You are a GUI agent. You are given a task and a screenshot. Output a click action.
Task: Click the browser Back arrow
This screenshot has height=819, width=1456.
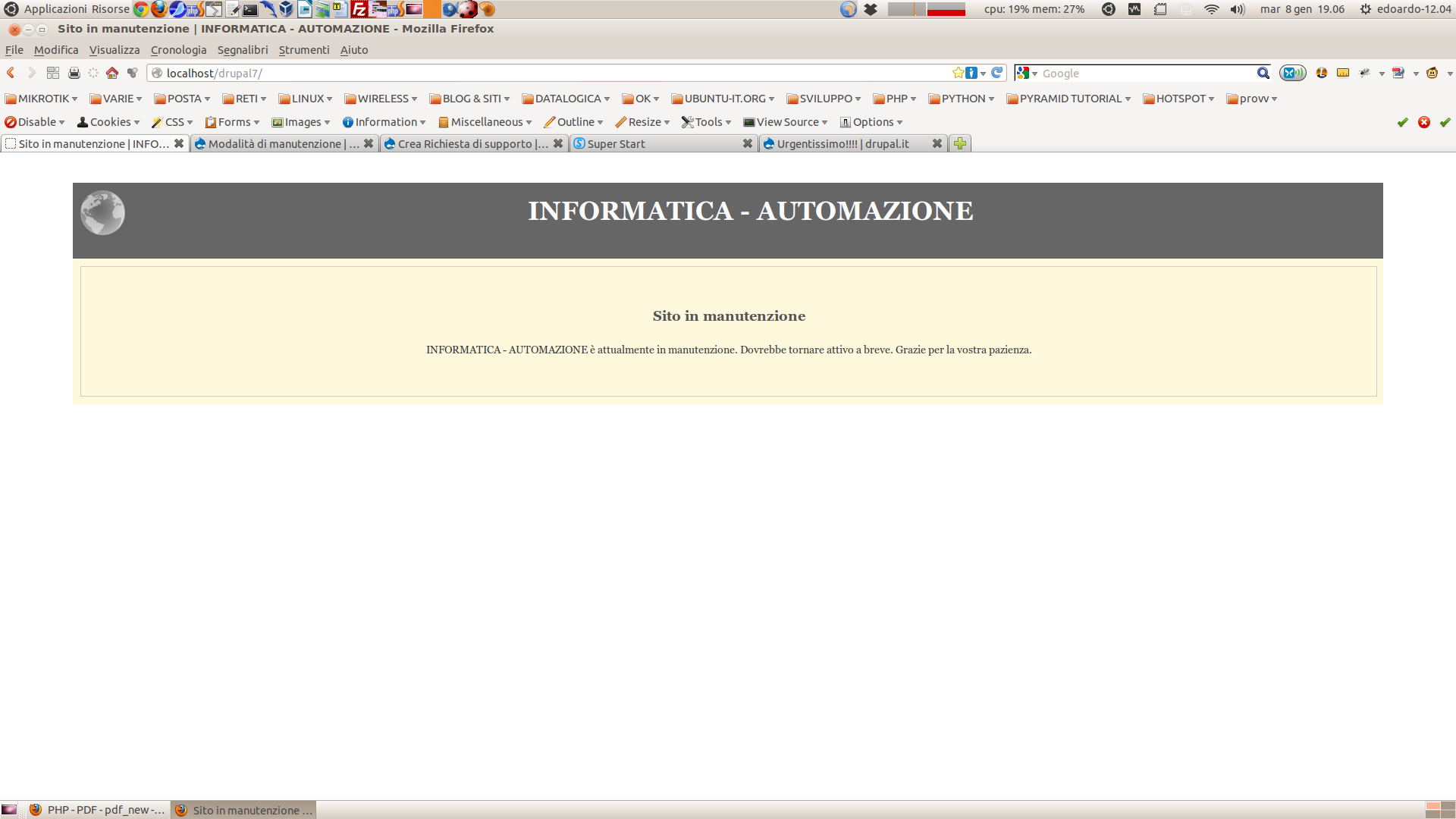[11, 73]
